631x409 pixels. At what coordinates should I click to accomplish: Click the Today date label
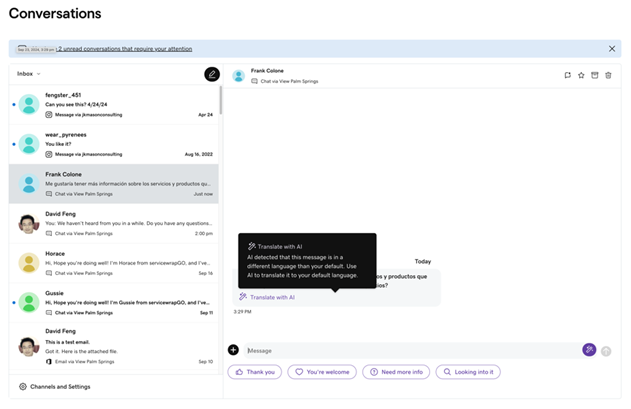(423, 262)
